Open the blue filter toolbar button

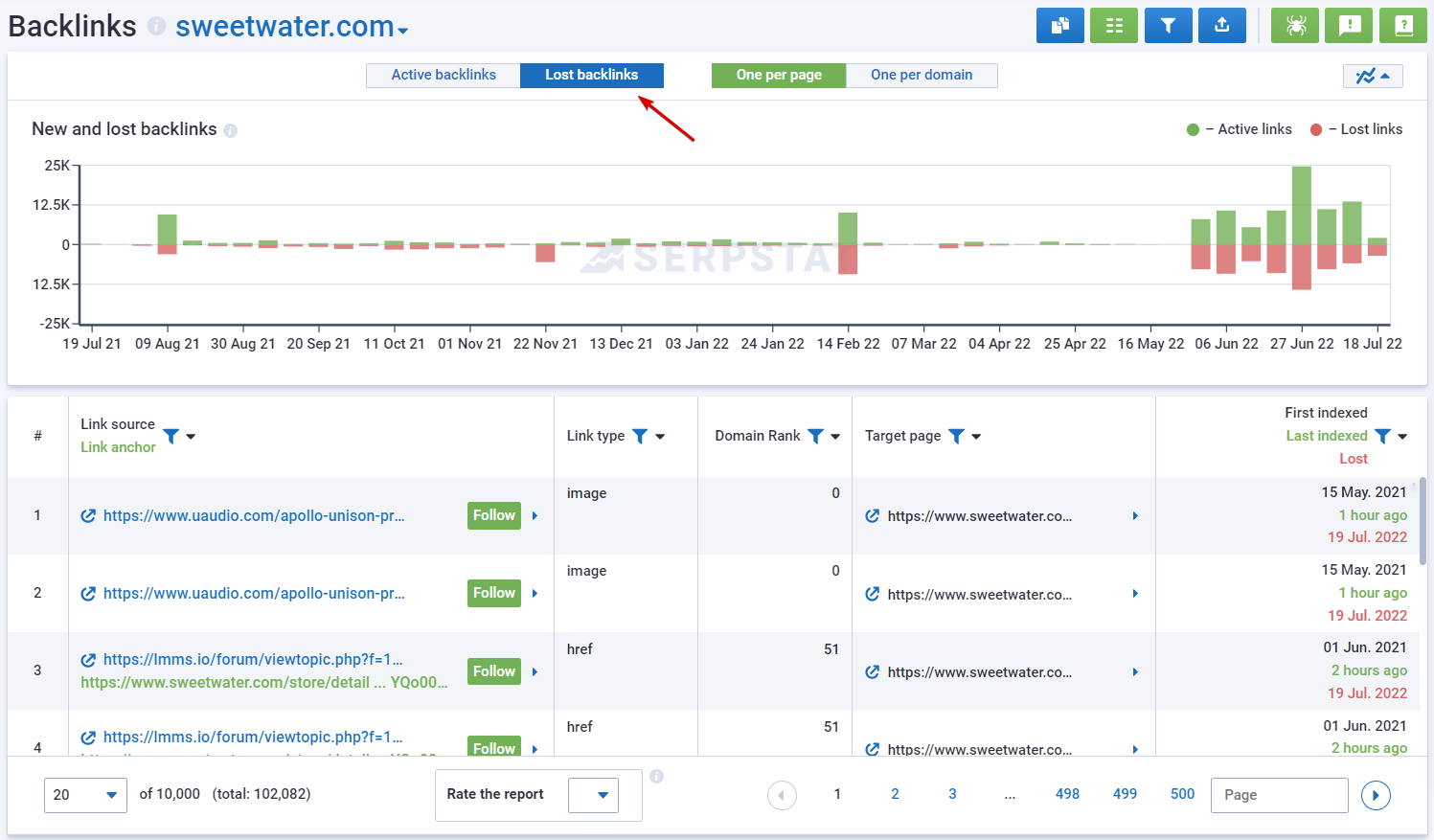[1168, 26]
